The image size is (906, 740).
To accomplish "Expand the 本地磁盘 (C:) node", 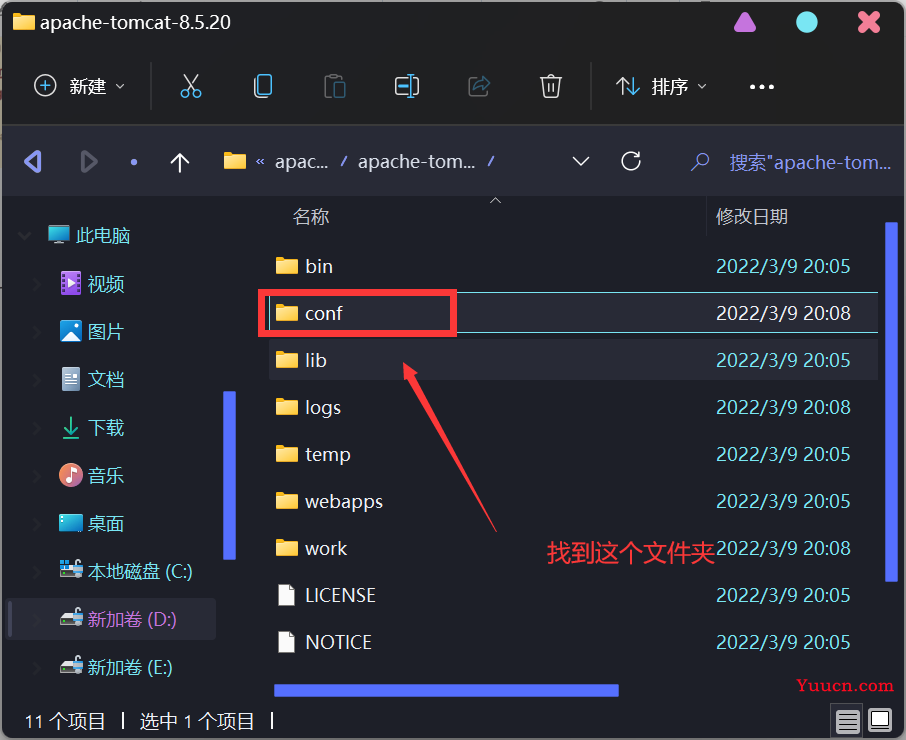I will coord(36,571).
